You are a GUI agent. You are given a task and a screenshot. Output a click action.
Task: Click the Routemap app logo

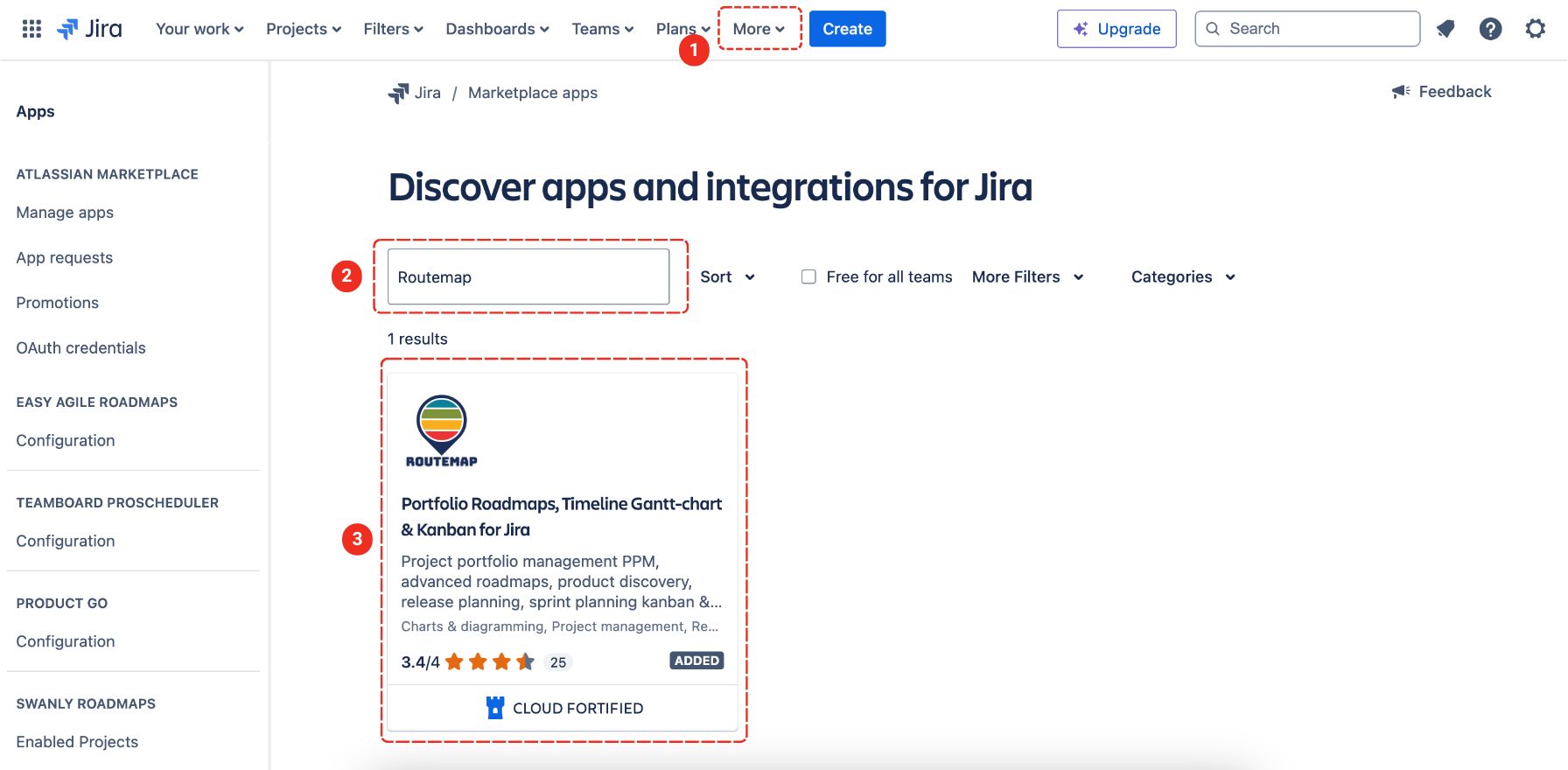tap(442, 430)
